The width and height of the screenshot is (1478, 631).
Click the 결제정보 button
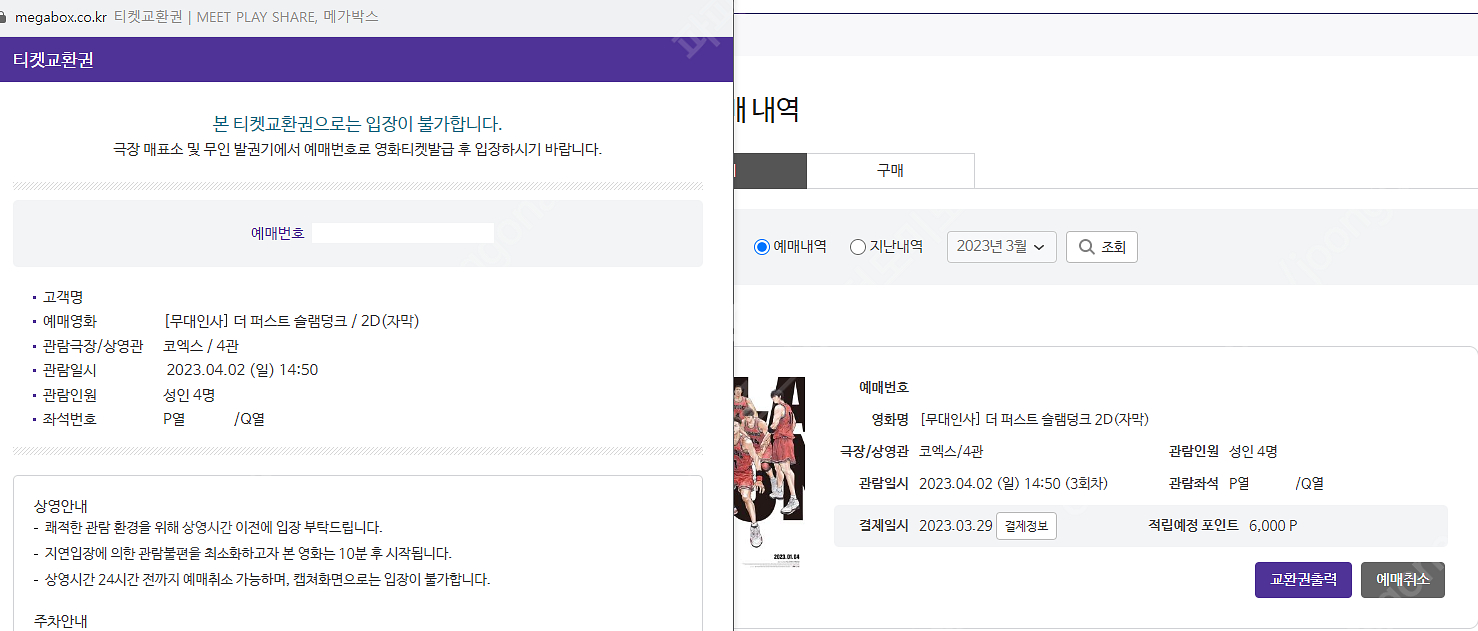(x=1026, y=526)
